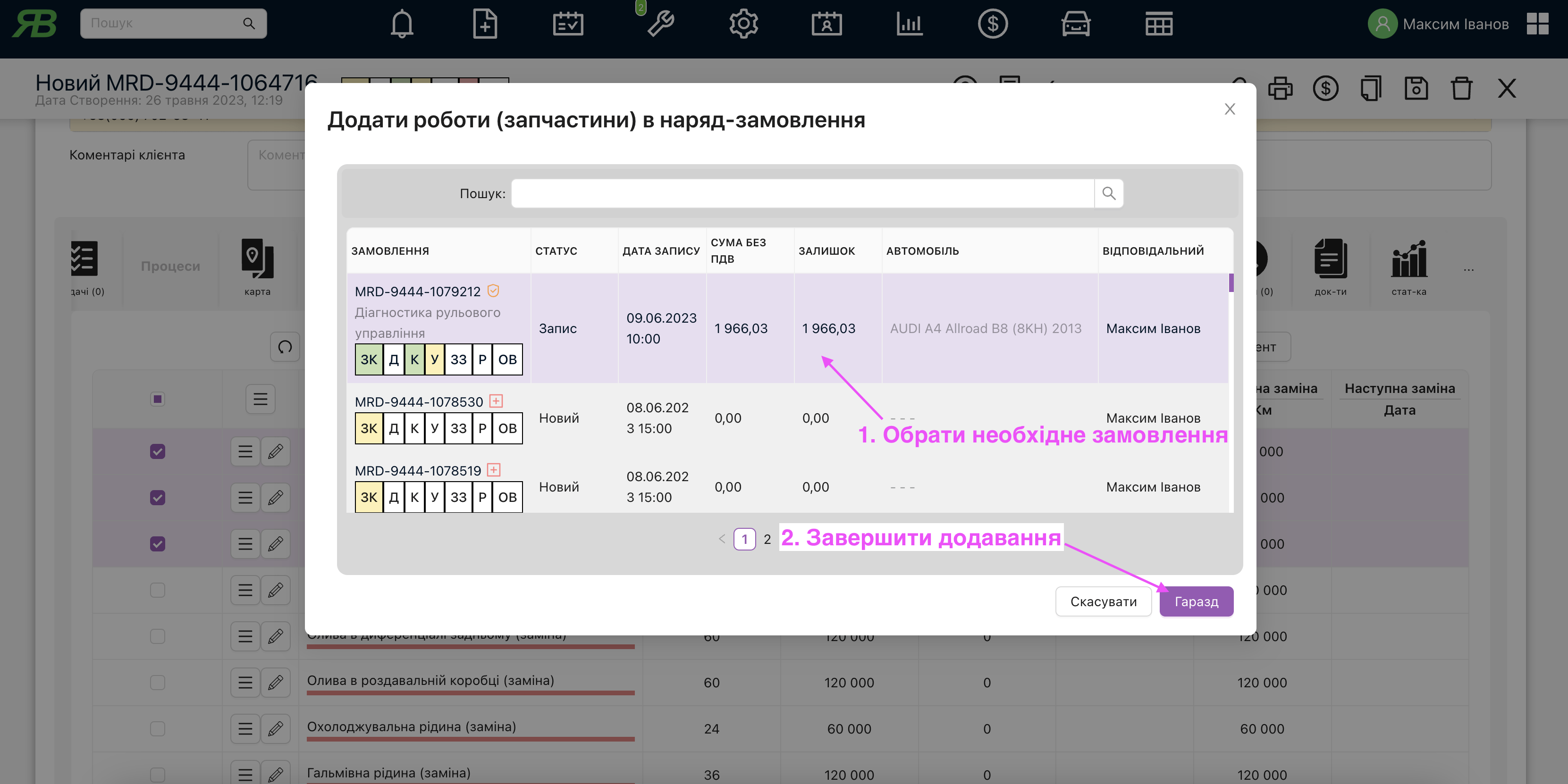Open the add new document icon
The height and width of the screenshot is (784, 1568).
(x=485, y=25)
